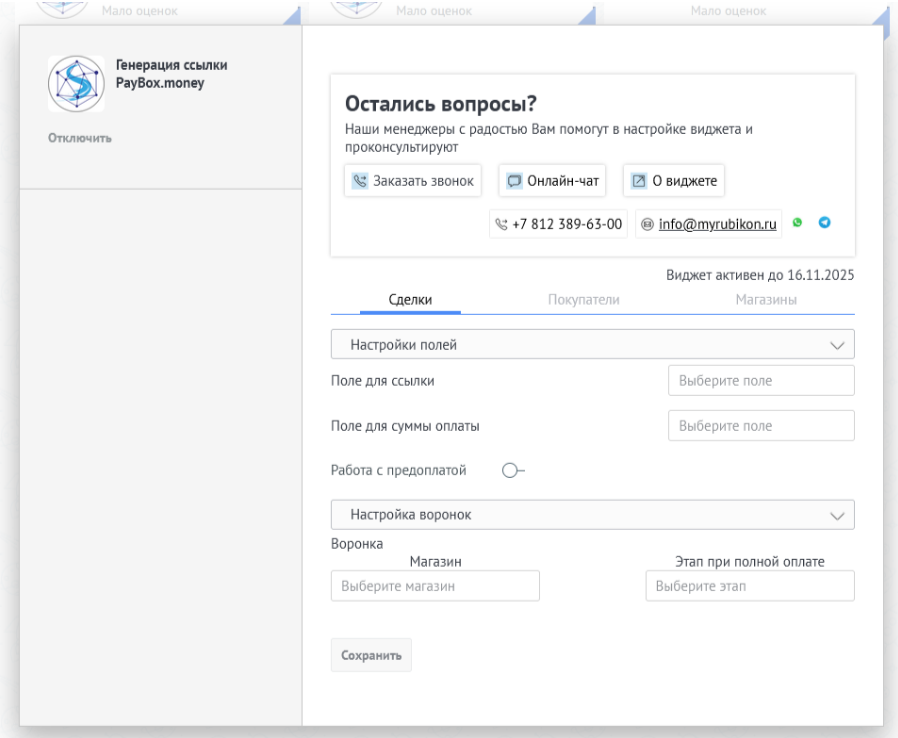Collapse the Настройки полей section

[593, 344]
